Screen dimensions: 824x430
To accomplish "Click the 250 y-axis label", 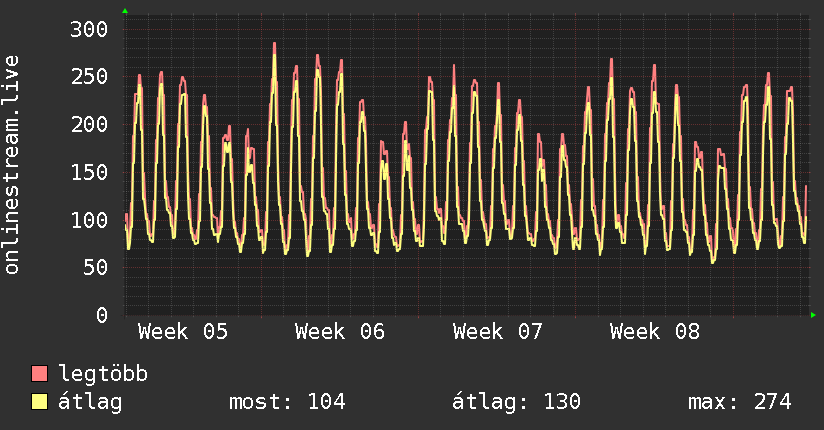I will click(x=89, y=77).
